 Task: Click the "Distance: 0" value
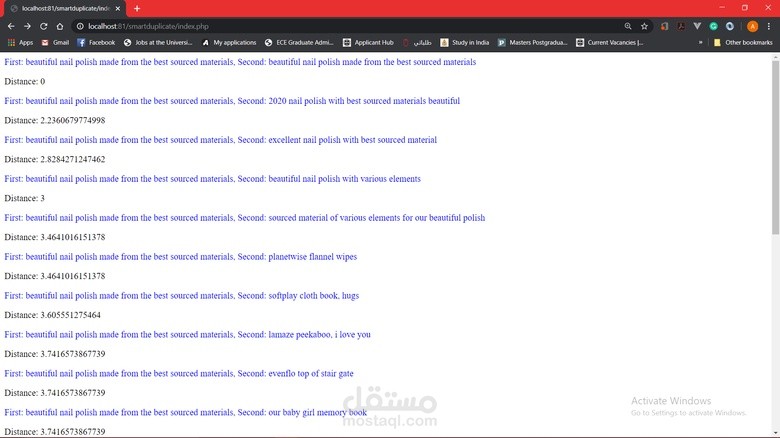point(25,82)
